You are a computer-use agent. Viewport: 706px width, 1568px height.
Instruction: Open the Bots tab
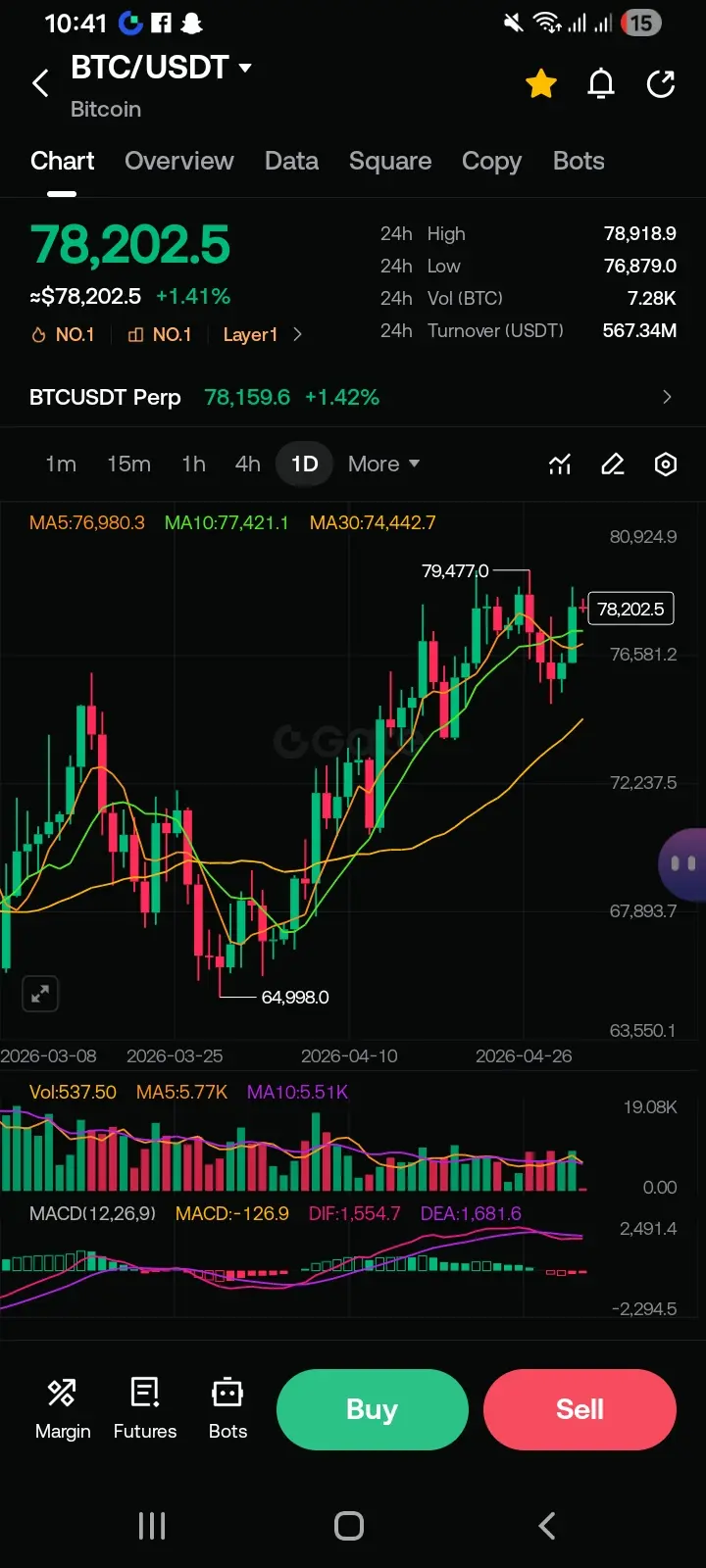click(x=579, y=161)
